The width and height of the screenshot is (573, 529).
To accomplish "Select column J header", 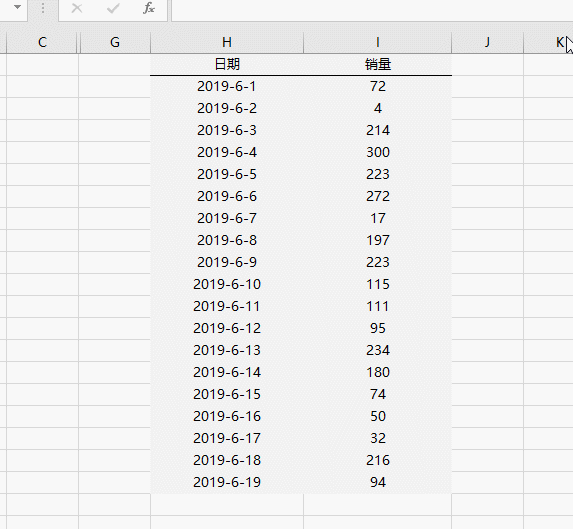I will tap(487, 42).
